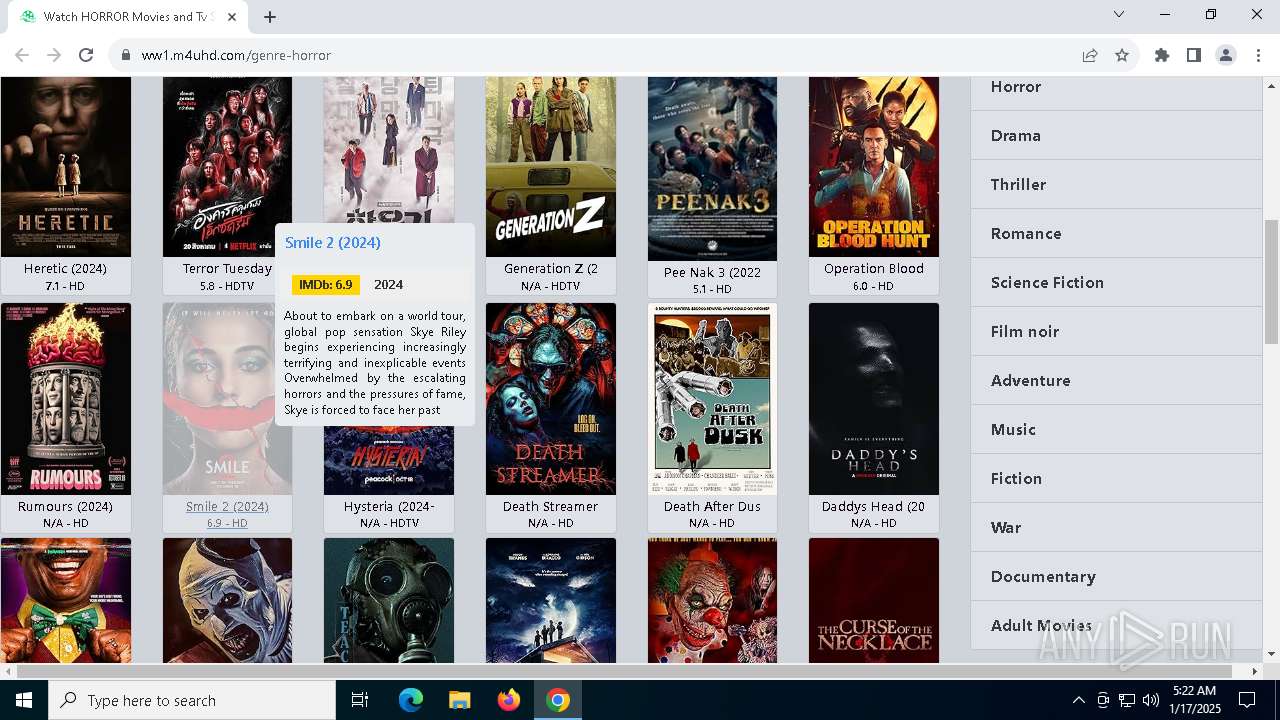Bookmark this page with the star icon
The height and width of the screenshot is (720, 1280).
[1122, 55]
